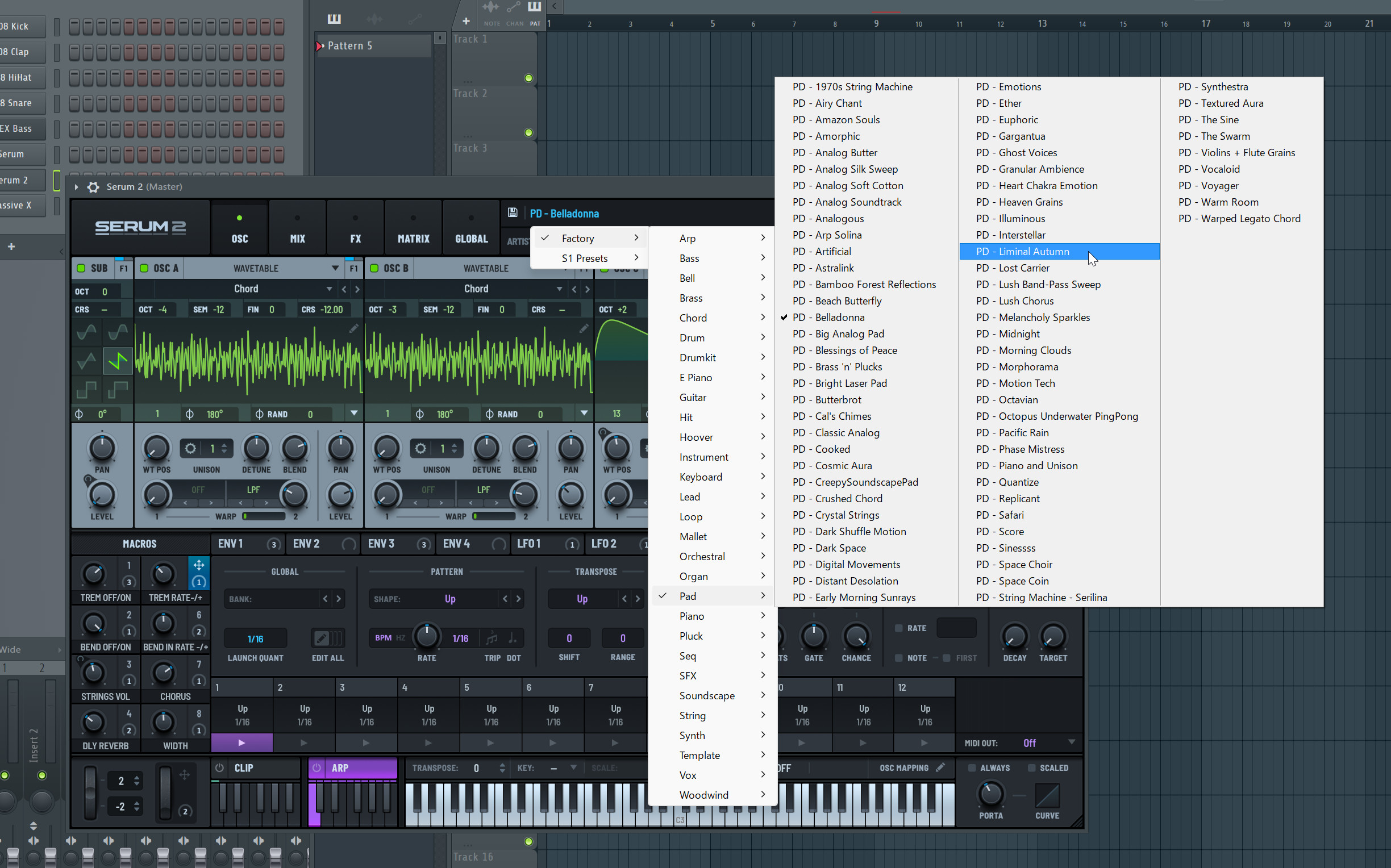Click the PD - Belladonna preset name

click(x=564, y=214)
